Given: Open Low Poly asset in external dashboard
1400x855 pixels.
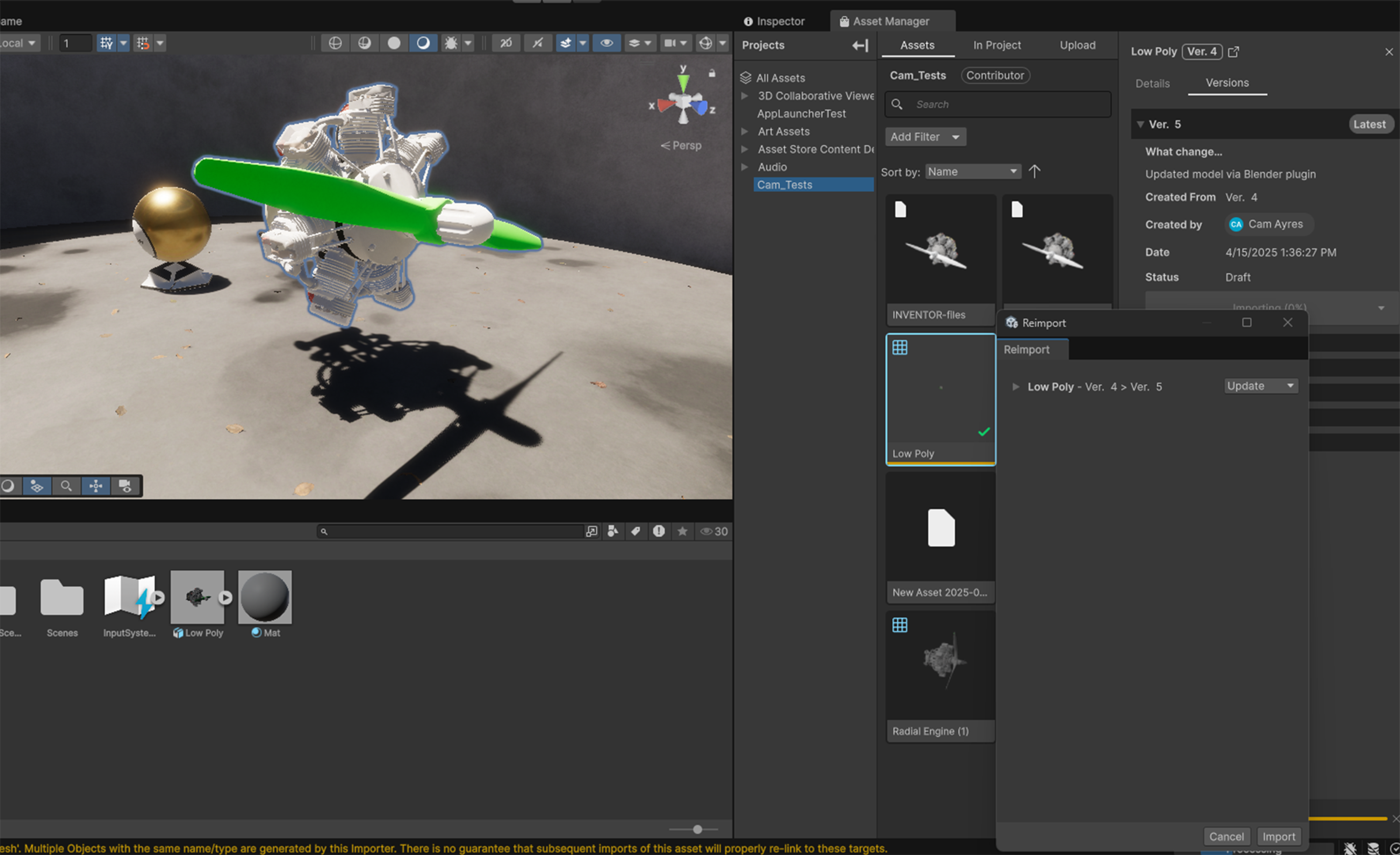Looking at the screenshot, I should click(1233, 52).
